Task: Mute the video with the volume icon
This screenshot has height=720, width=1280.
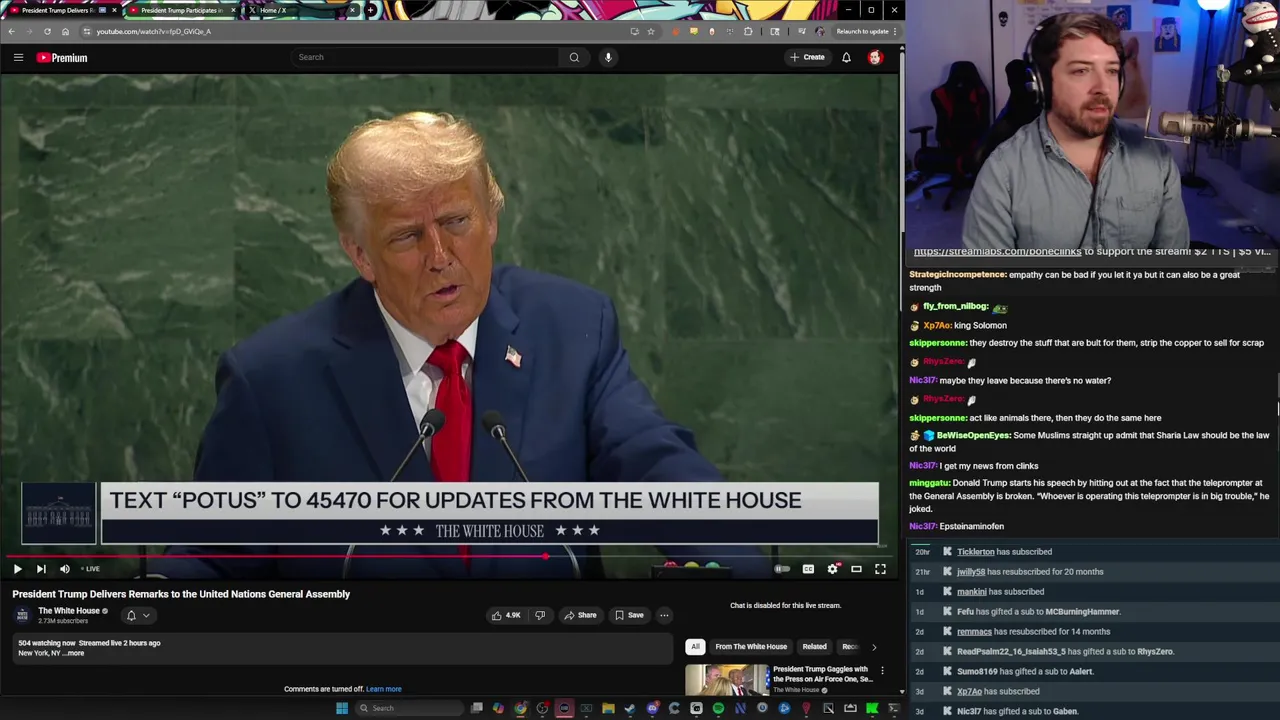Action: (65, 569)
